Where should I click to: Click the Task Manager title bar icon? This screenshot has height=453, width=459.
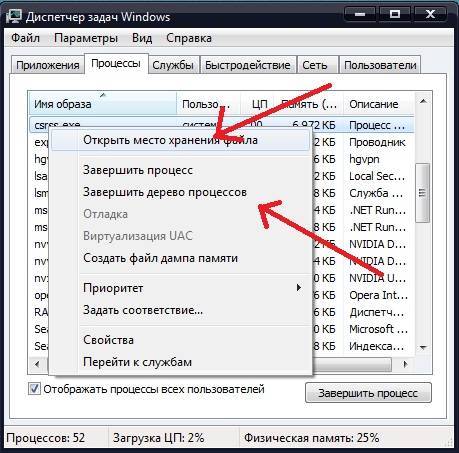(13, 16)
